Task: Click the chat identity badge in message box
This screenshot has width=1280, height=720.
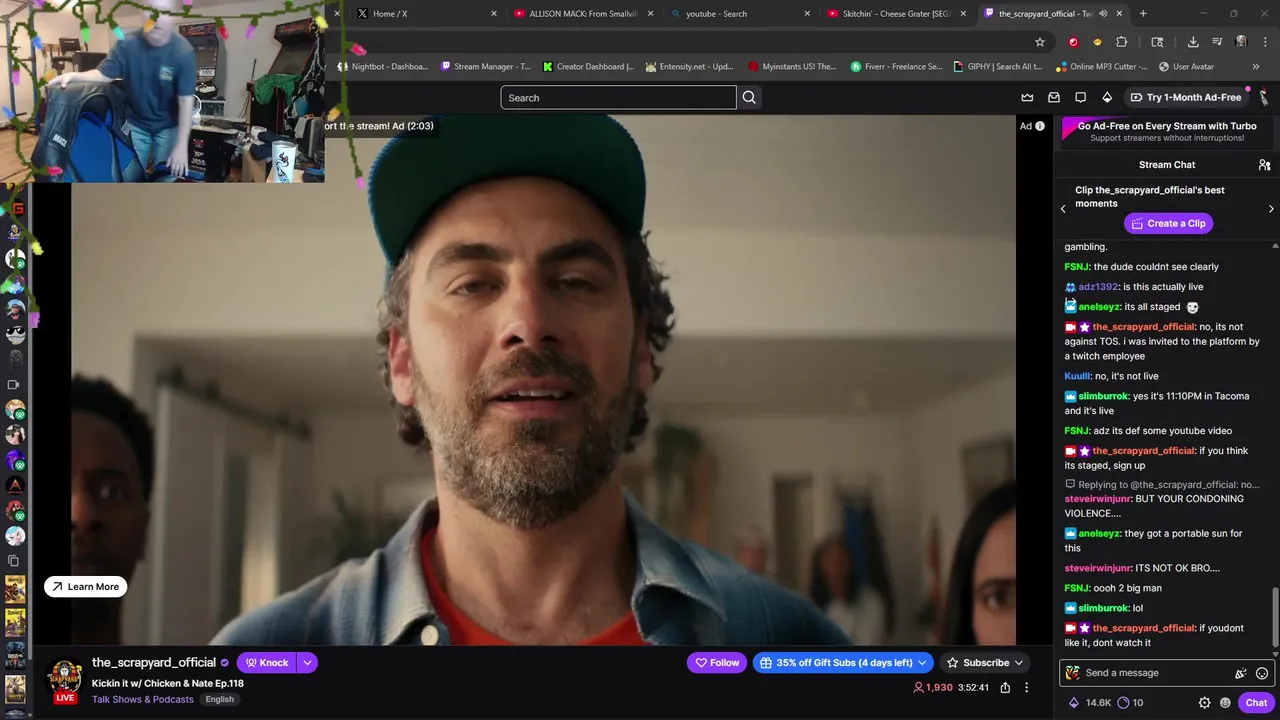Action: click(1072, 673)
